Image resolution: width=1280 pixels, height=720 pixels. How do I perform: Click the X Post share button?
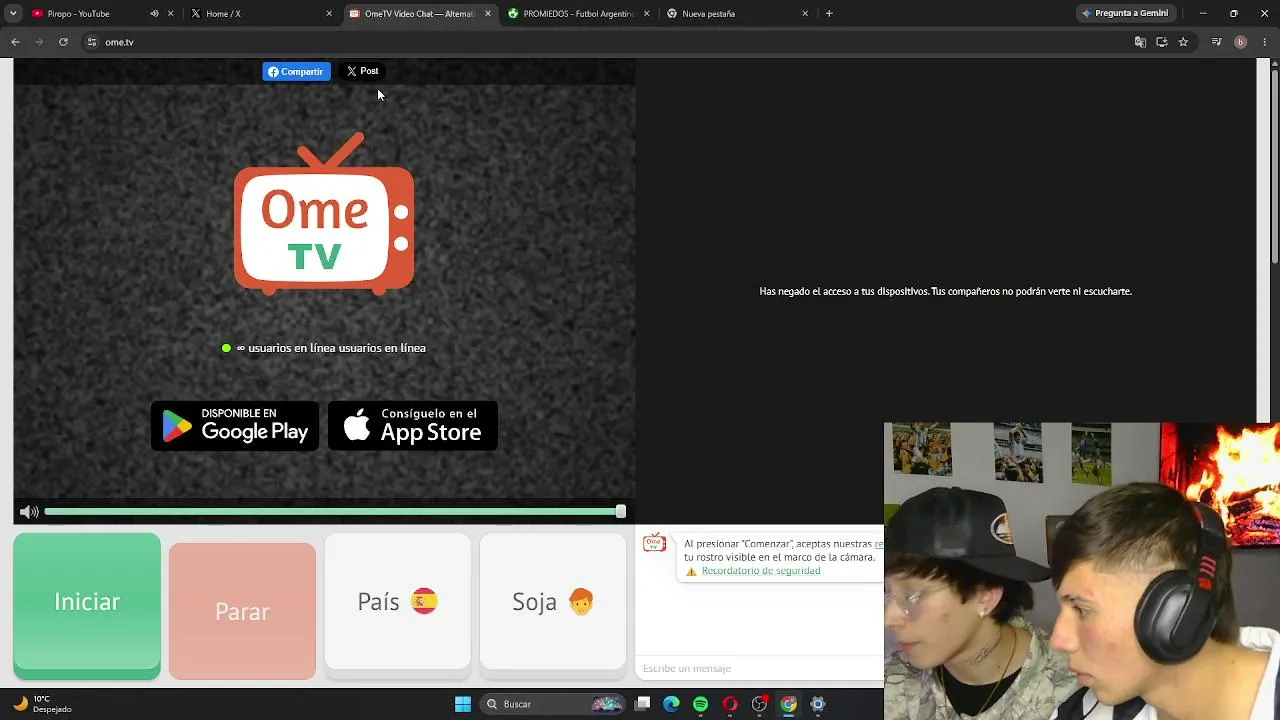(x=362, y=72)
